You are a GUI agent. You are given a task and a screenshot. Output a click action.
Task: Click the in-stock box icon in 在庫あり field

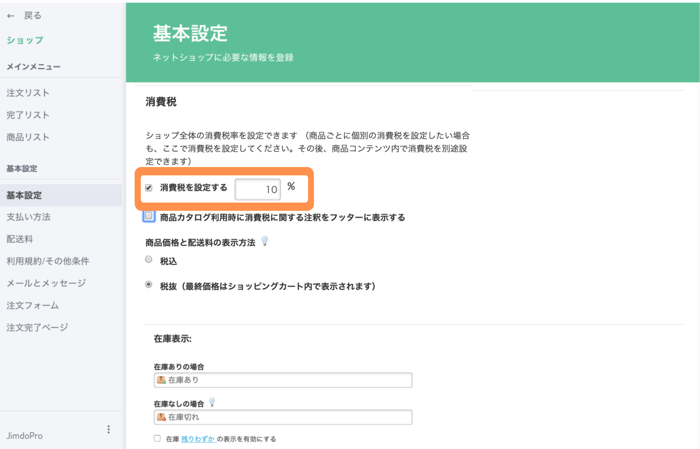pos(161,380)
